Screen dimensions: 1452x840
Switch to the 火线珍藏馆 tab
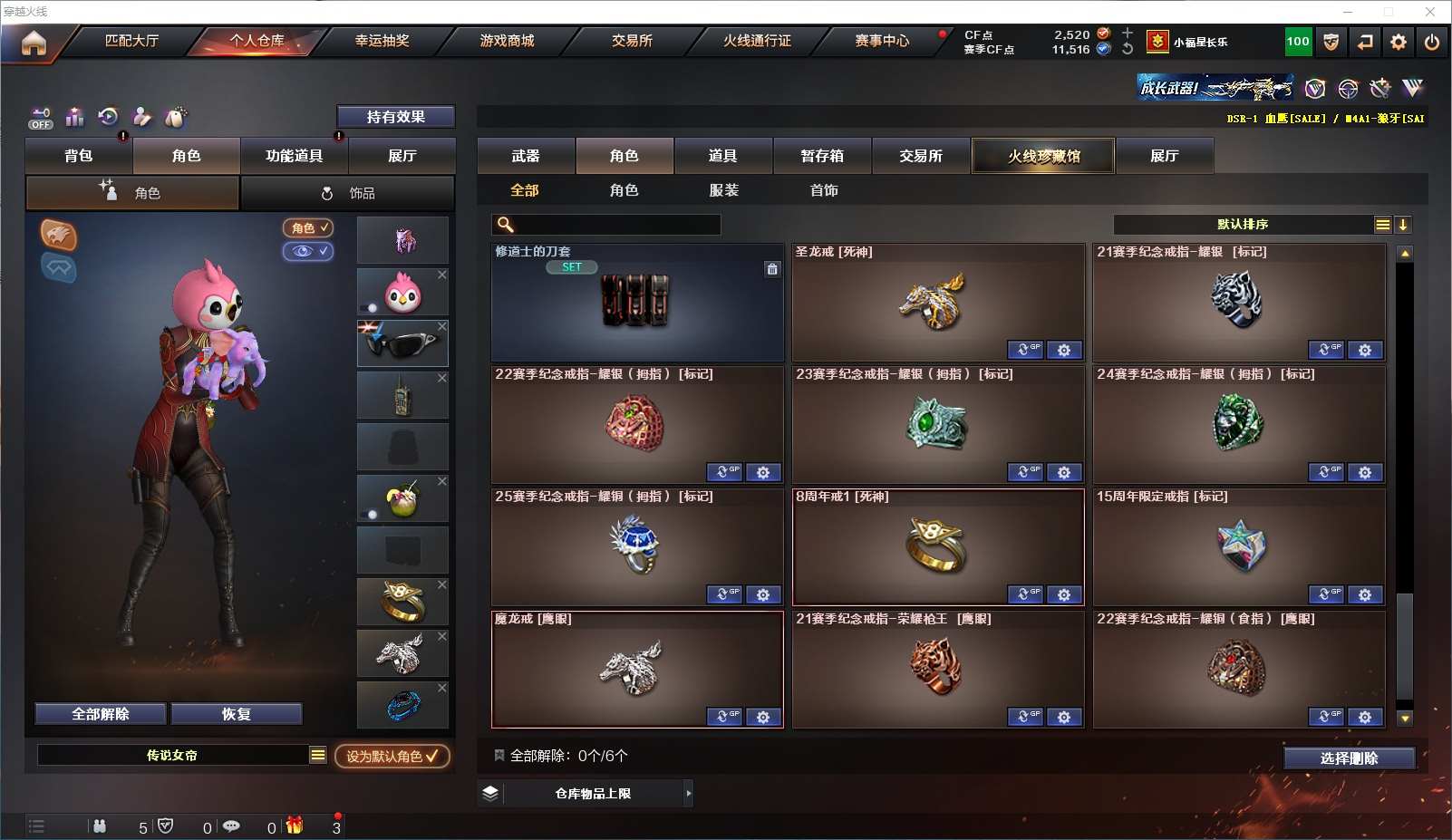1043,156
